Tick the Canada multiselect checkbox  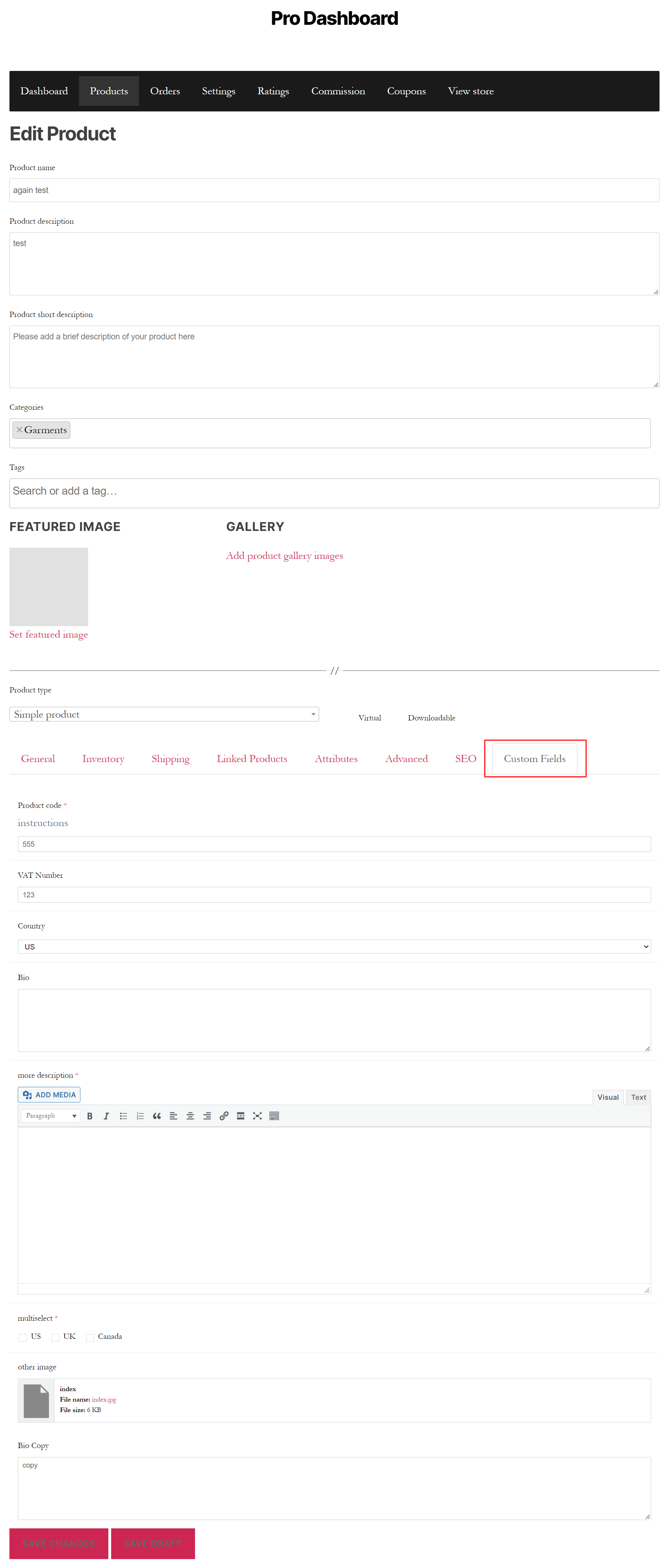[90, 1337]
